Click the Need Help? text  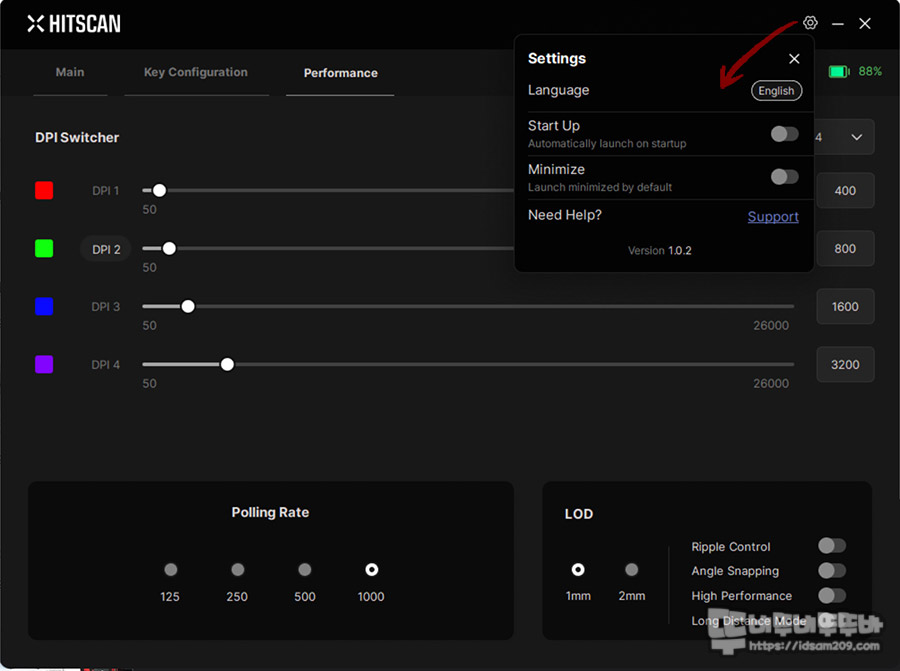click(x=565, y=215)
